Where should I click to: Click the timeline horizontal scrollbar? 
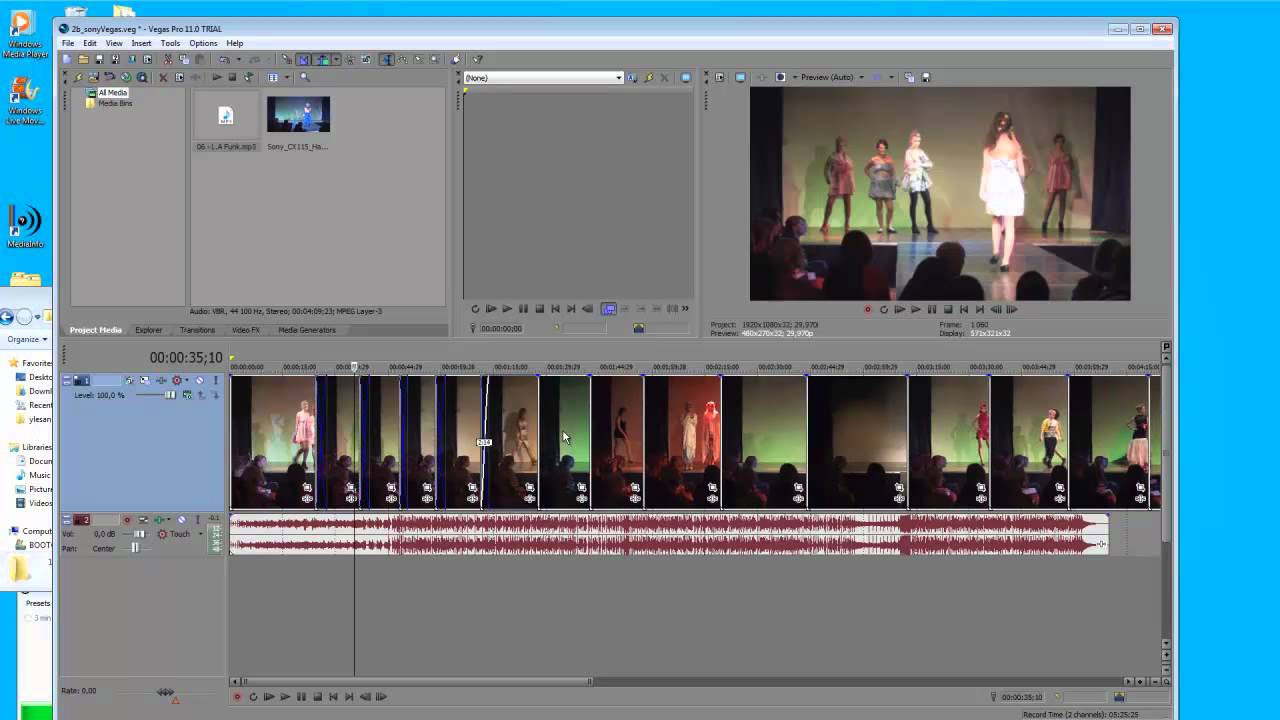(415, 681)
